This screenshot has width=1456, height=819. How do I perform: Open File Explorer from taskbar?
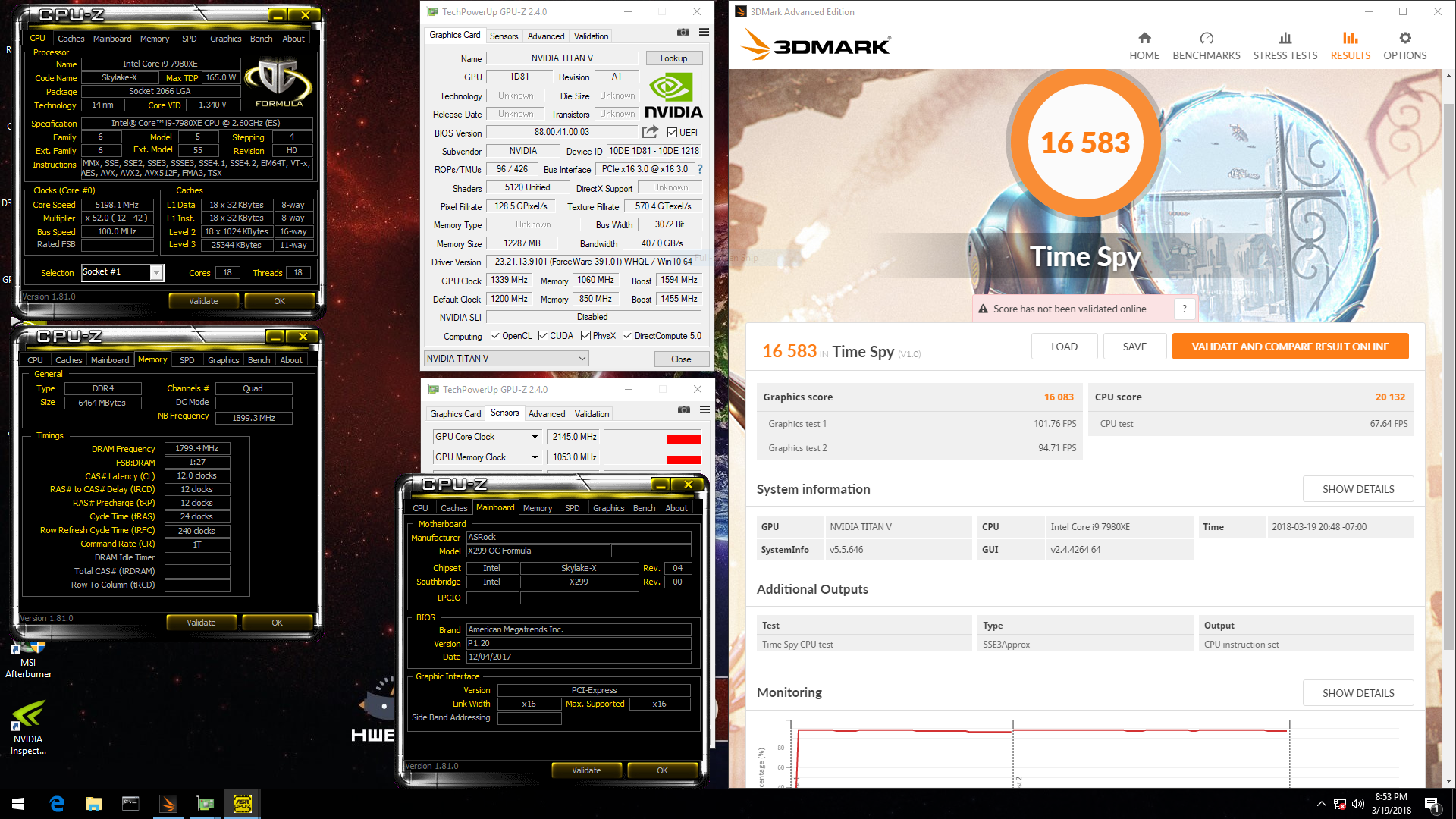point(94,804)
